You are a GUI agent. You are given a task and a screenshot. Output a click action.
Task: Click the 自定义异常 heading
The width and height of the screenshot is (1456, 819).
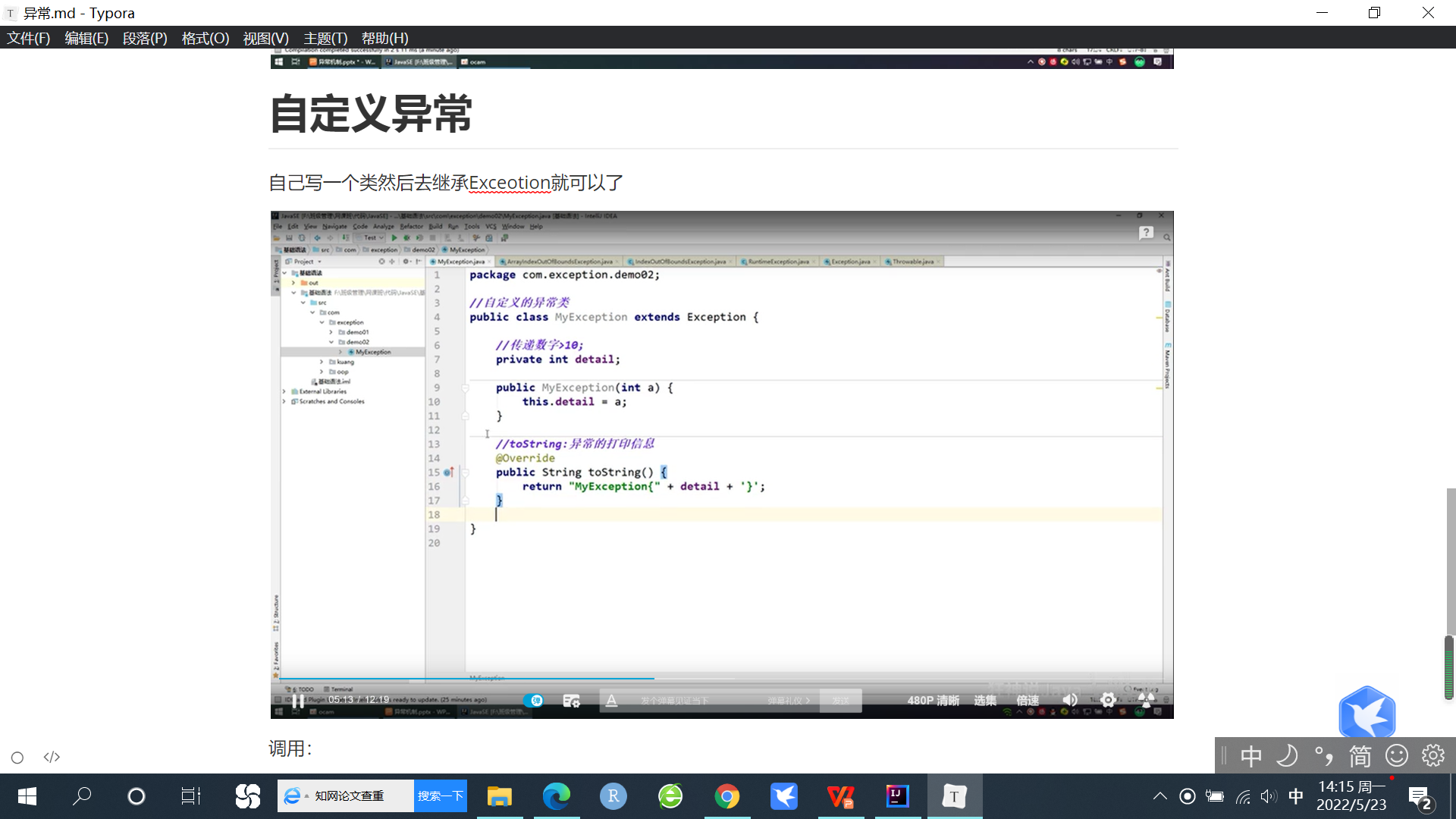coord(371,115)
